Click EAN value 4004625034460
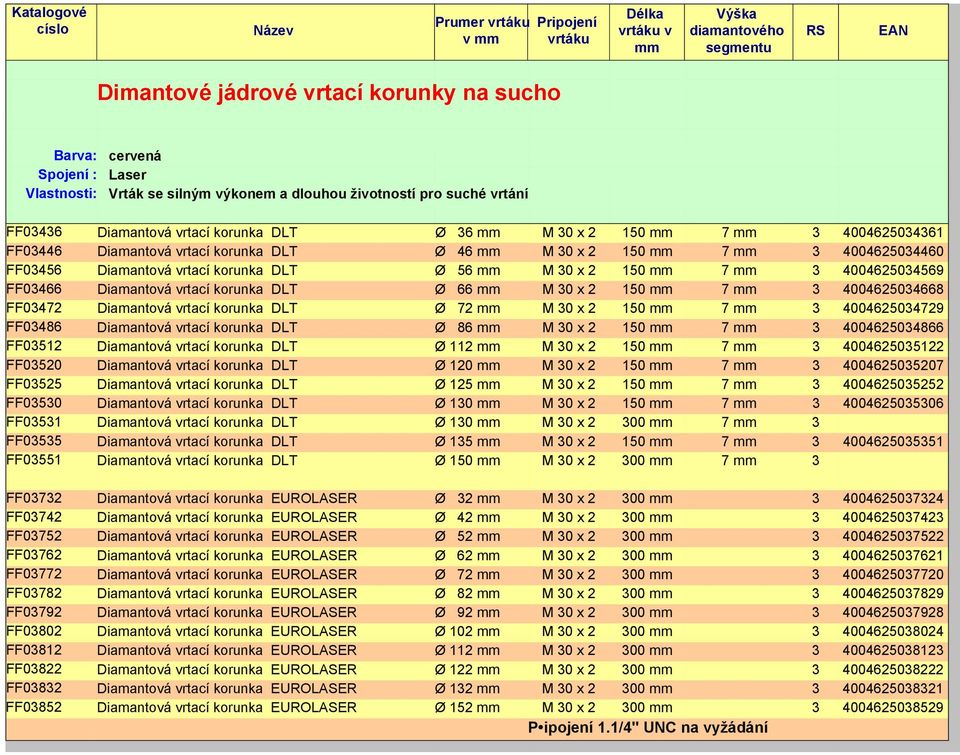The width and height of the screenshot is (960, 755). click(x=893, y=252)
